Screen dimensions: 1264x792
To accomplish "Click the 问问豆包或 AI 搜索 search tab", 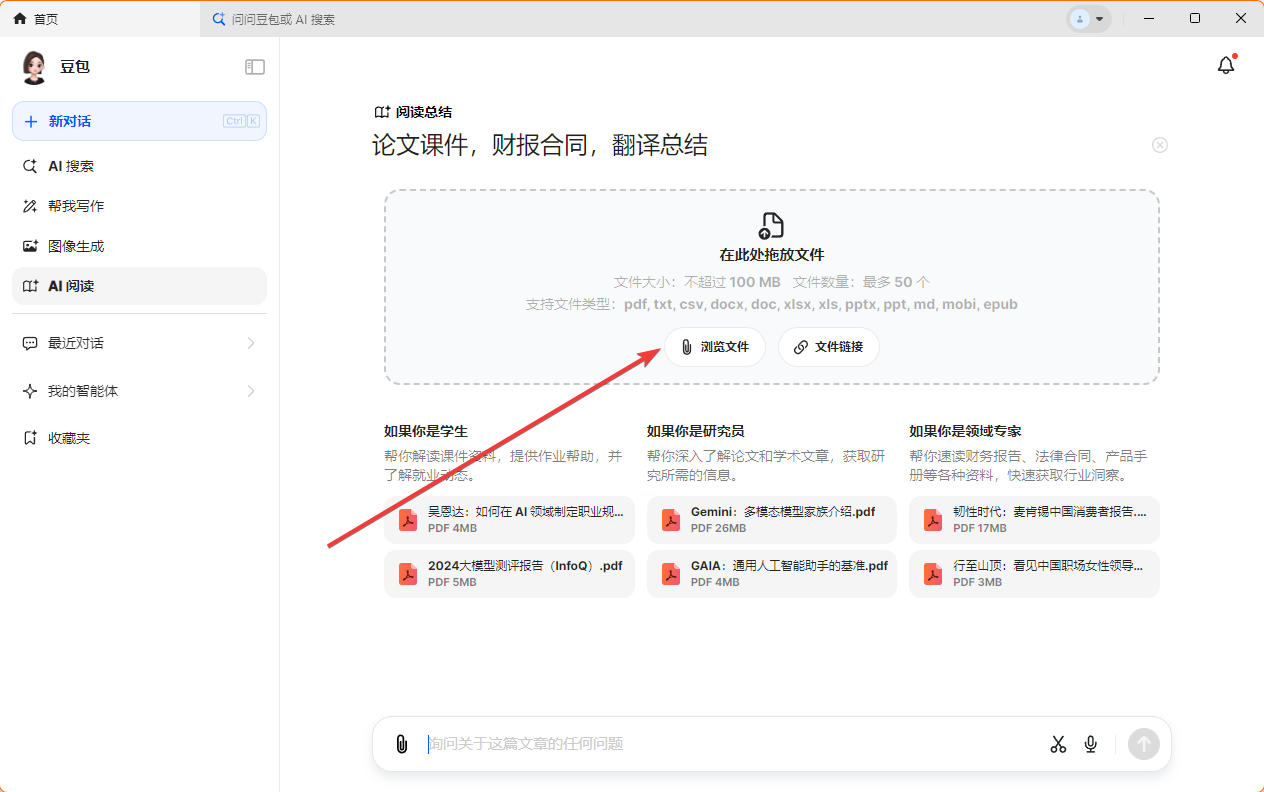I will coord(283,19).
